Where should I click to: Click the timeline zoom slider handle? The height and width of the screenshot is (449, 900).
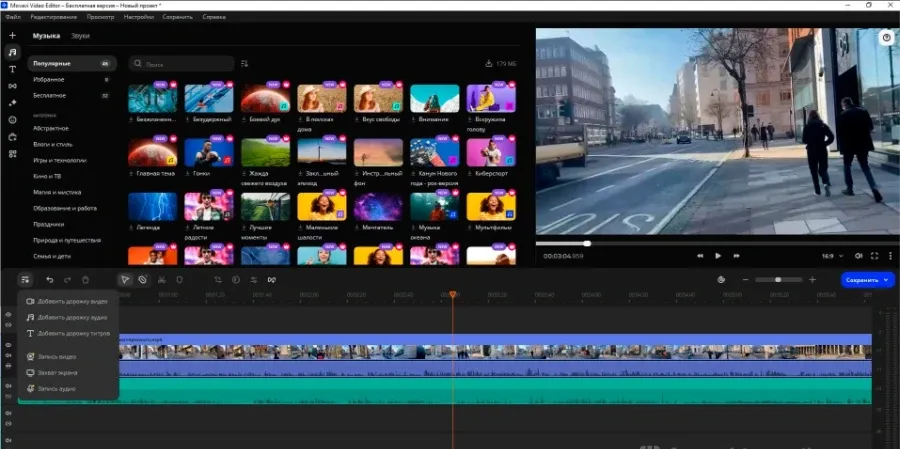pos(778,280)
